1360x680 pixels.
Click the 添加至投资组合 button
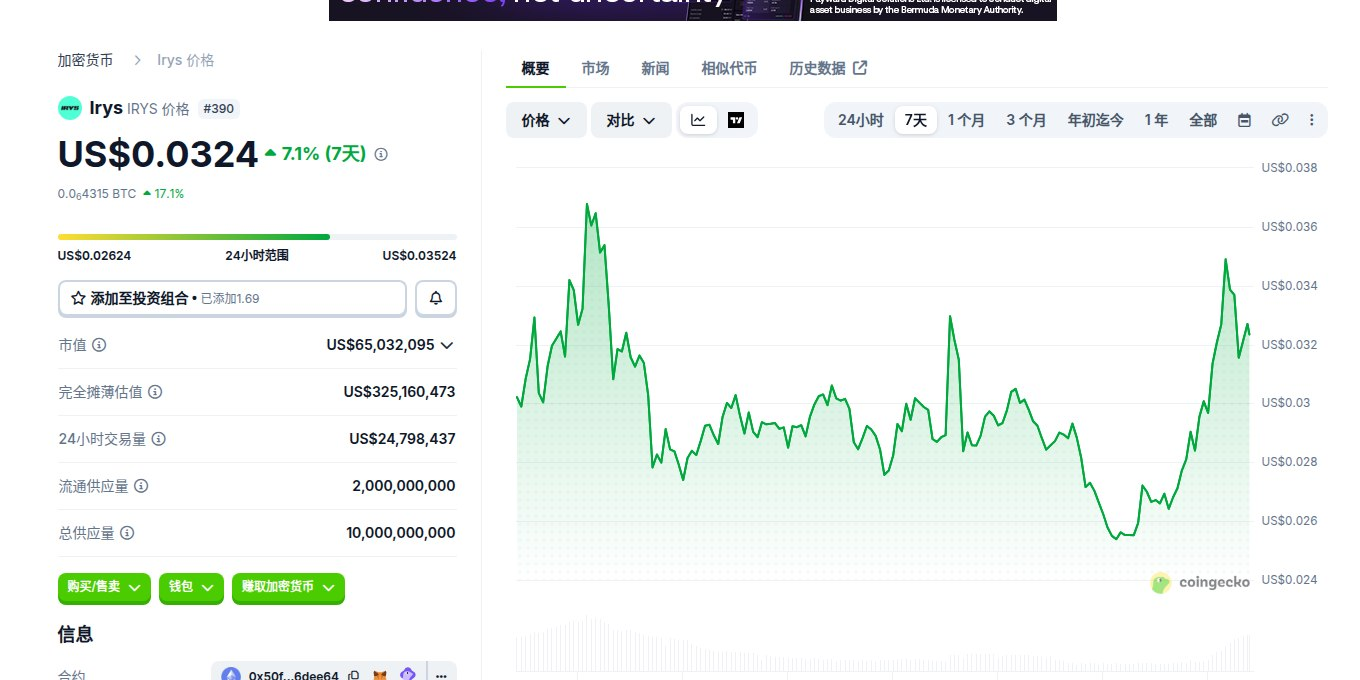pos(232,298)
